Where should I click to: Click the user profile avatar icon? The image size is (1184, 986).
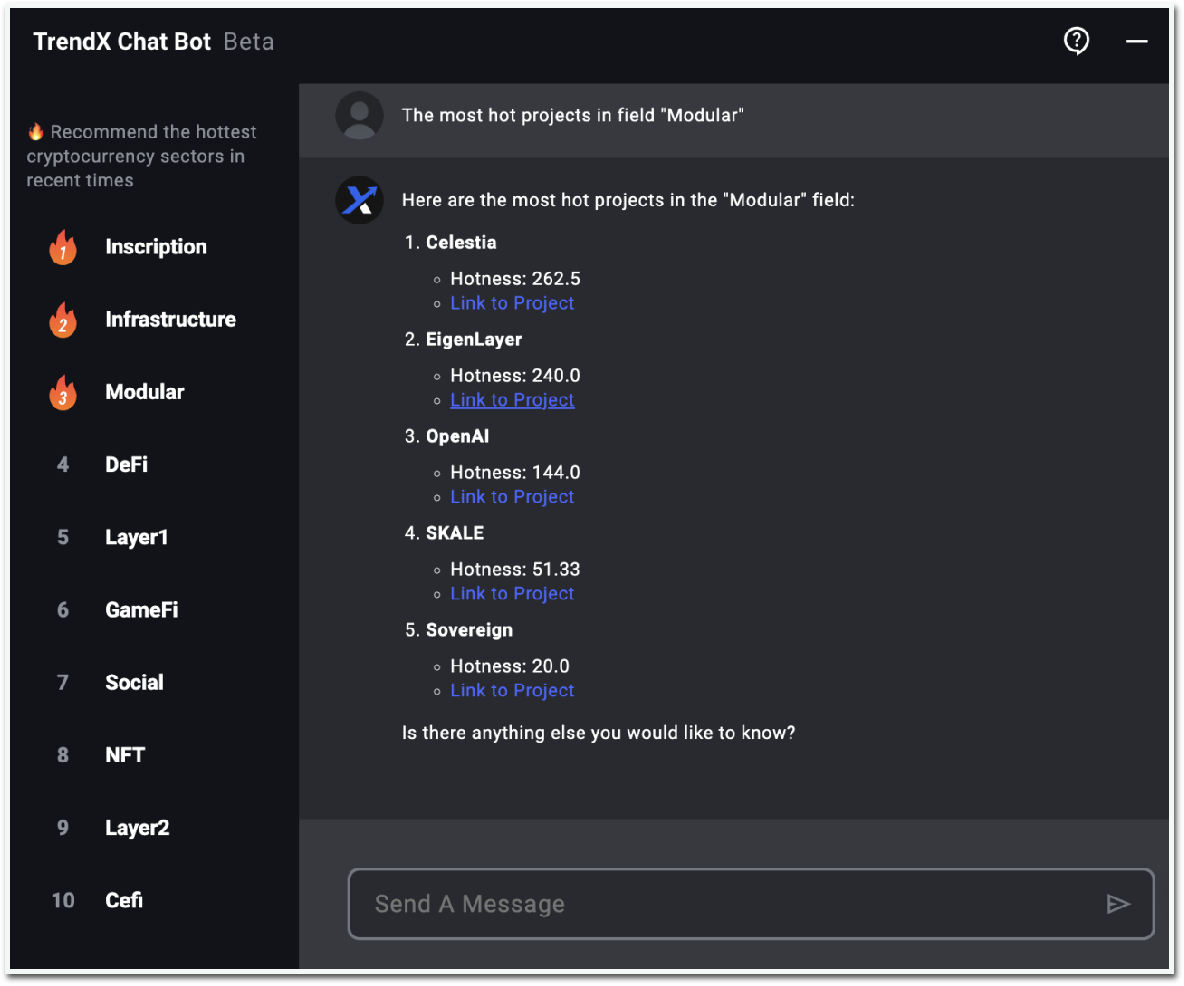pos(359,116)
